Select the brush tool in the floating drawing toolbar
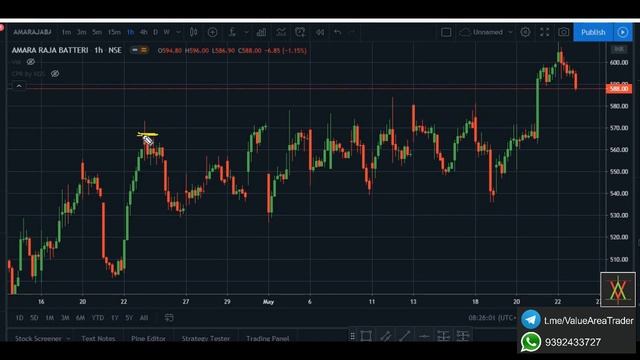Image resolution: width=640 pixels, height=360 pixels. coord(385,336)
